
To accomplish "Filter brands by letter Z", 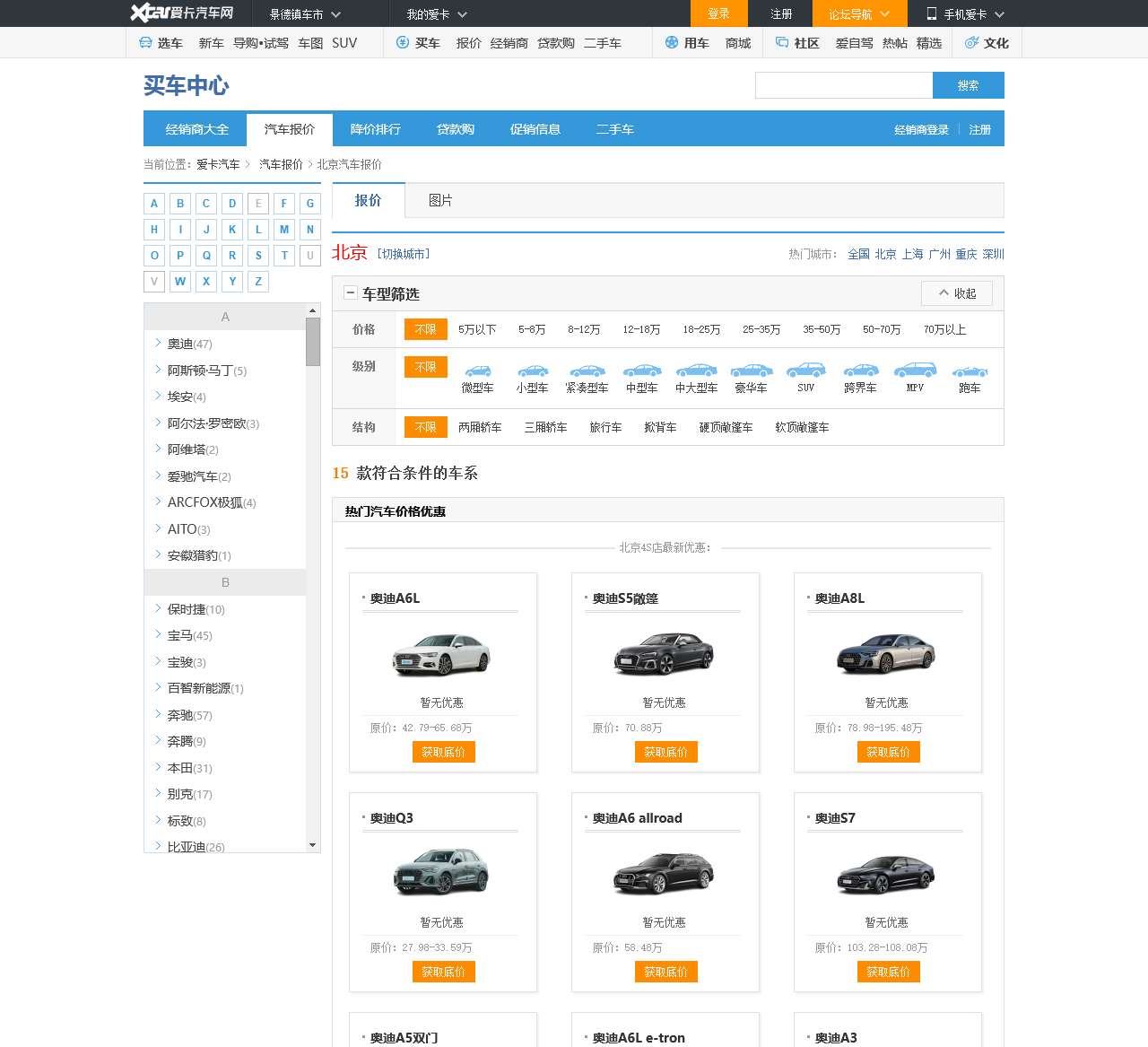I will click(x=258, y=282).
